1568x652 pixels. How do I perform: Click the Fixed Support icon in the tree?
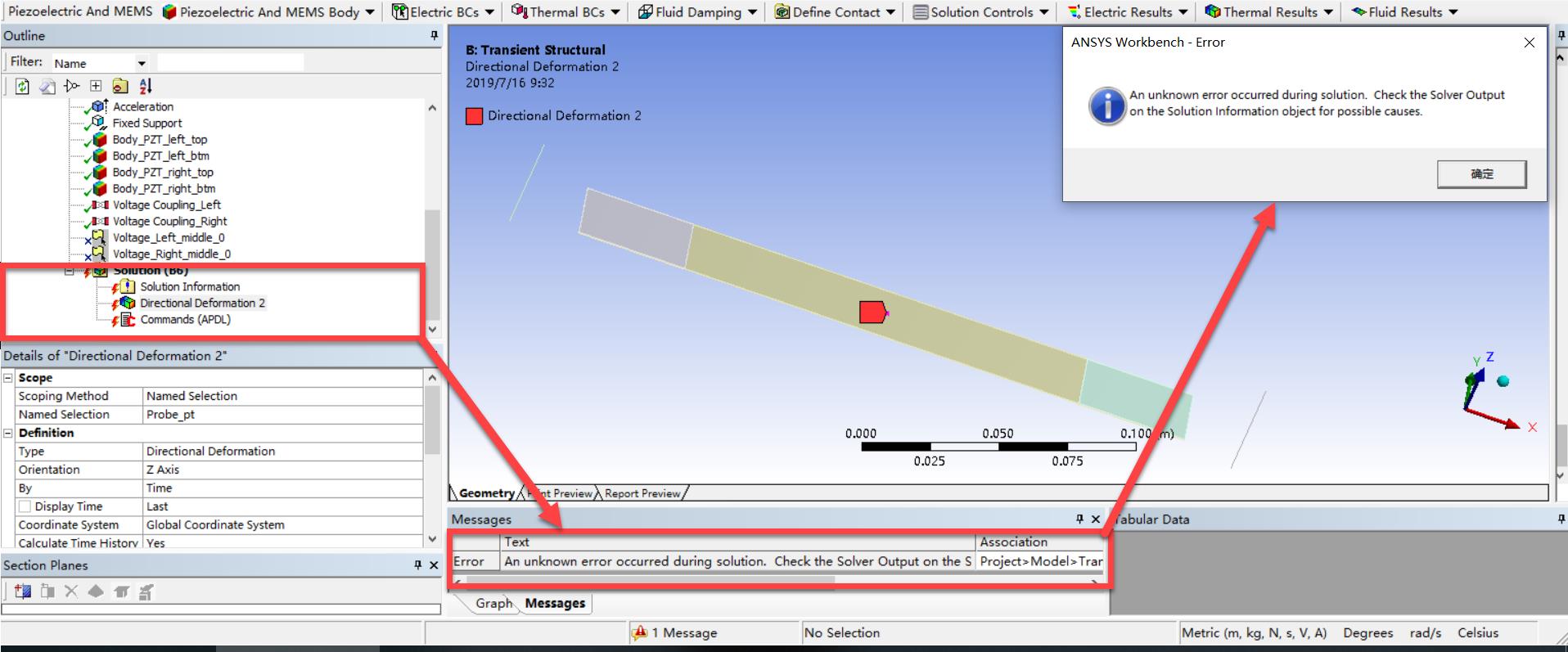tap(99, 123)
